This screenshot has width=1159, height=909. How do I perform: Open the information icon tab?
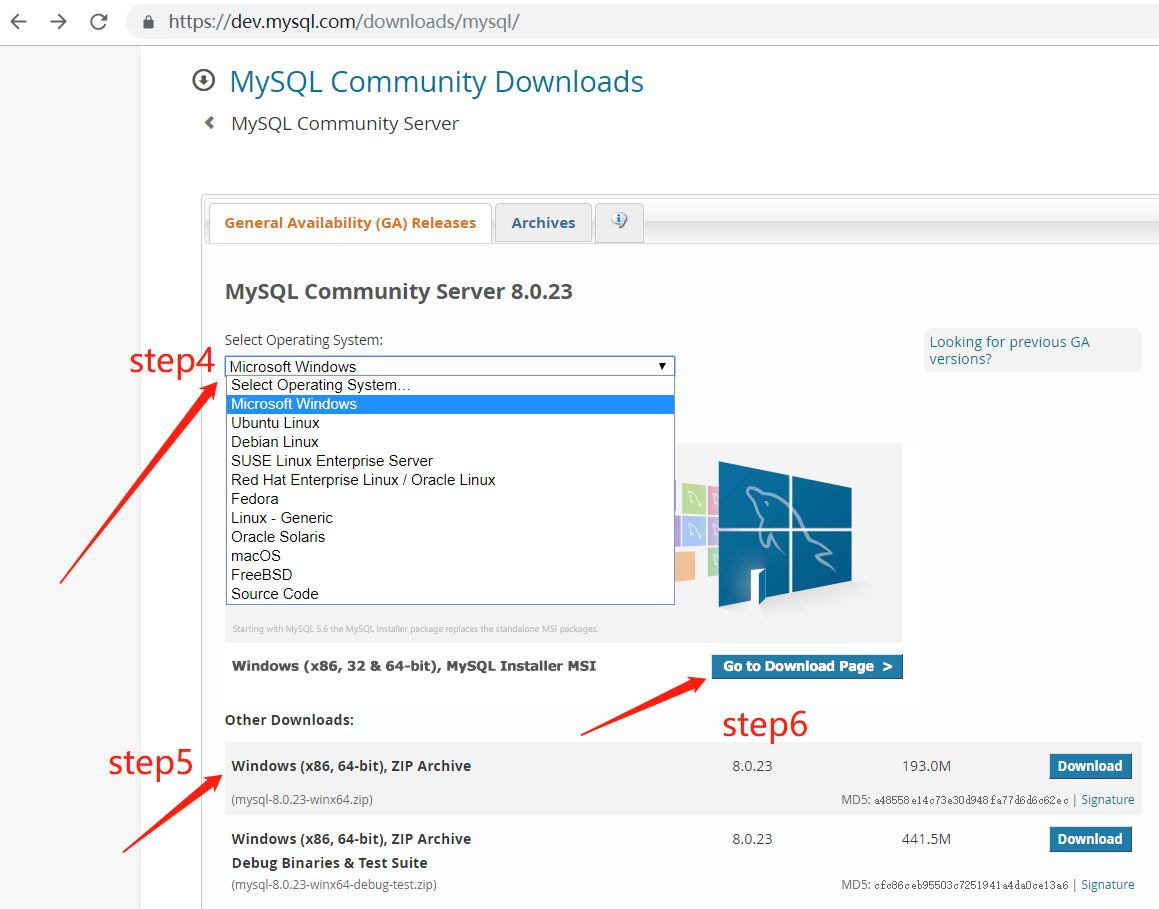coord(619,221)
